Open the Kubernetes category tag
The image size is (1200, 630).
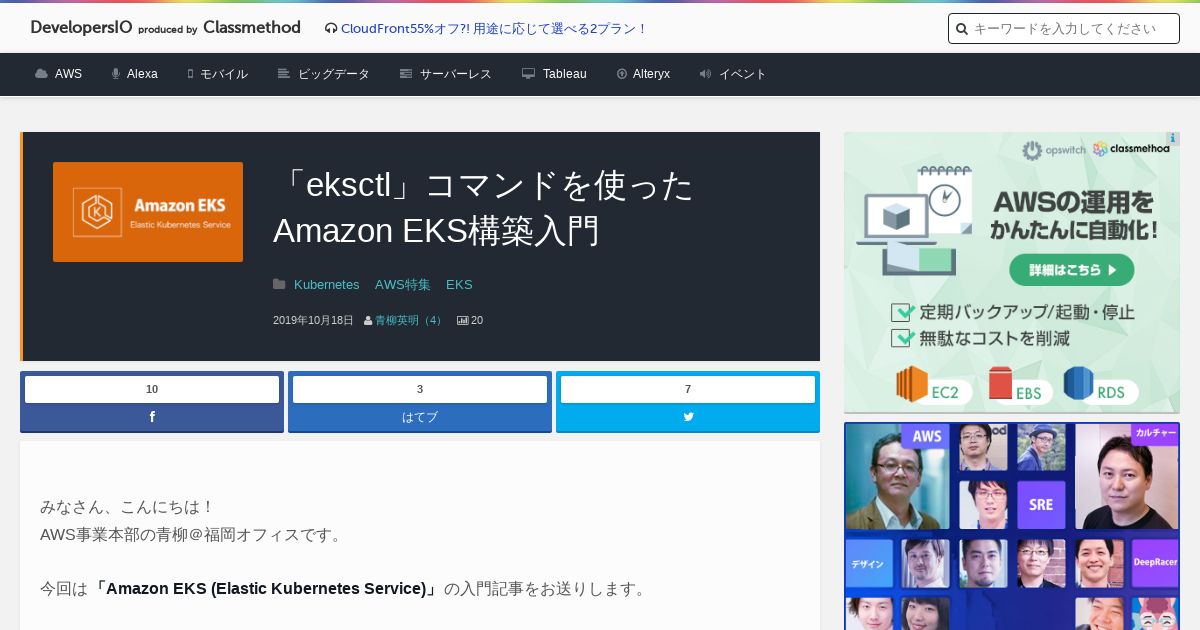pos(326,285)
